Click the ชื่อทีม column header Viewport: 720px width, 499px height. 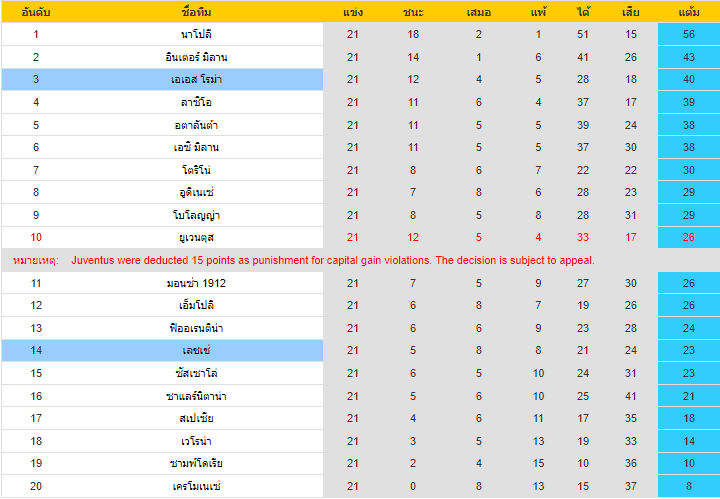point(196,12)
